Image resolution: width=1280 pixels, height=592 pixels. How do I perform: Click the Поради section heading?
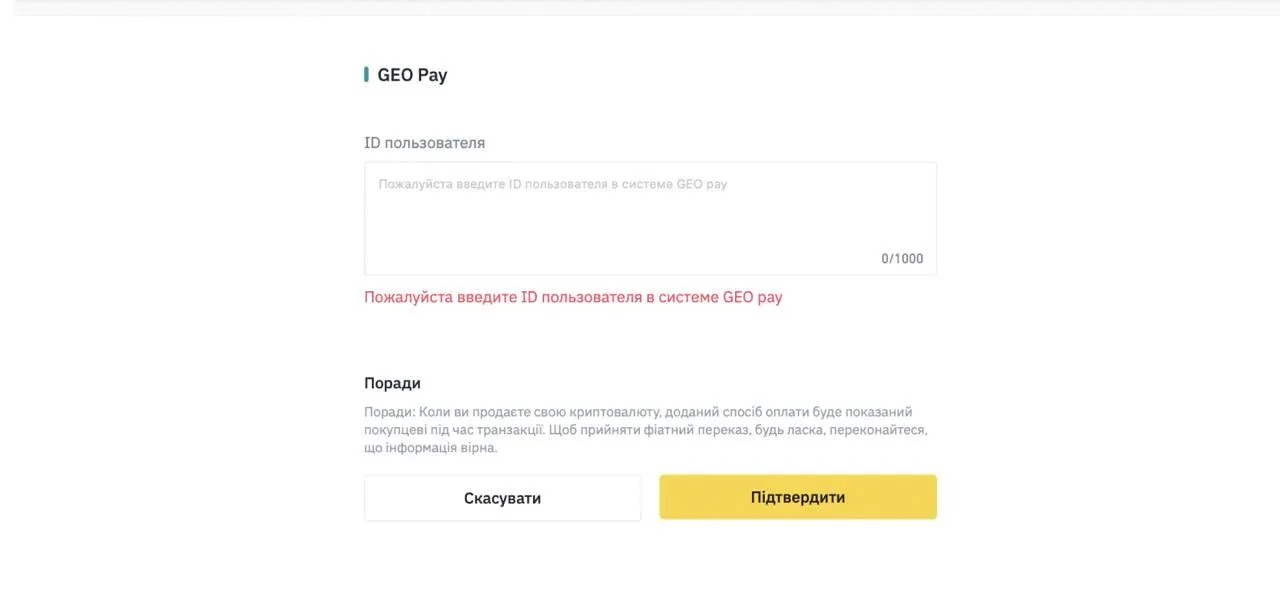(392, 383)
